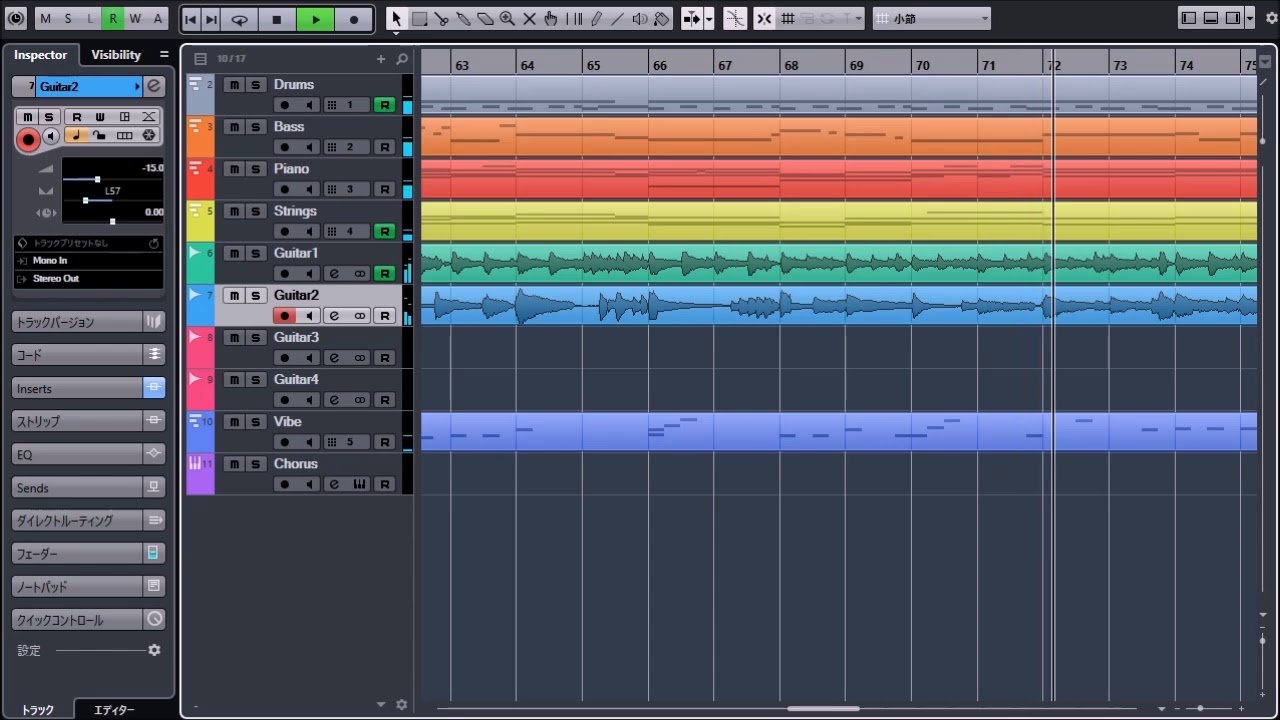Stop transport playback

coord(277,19)
